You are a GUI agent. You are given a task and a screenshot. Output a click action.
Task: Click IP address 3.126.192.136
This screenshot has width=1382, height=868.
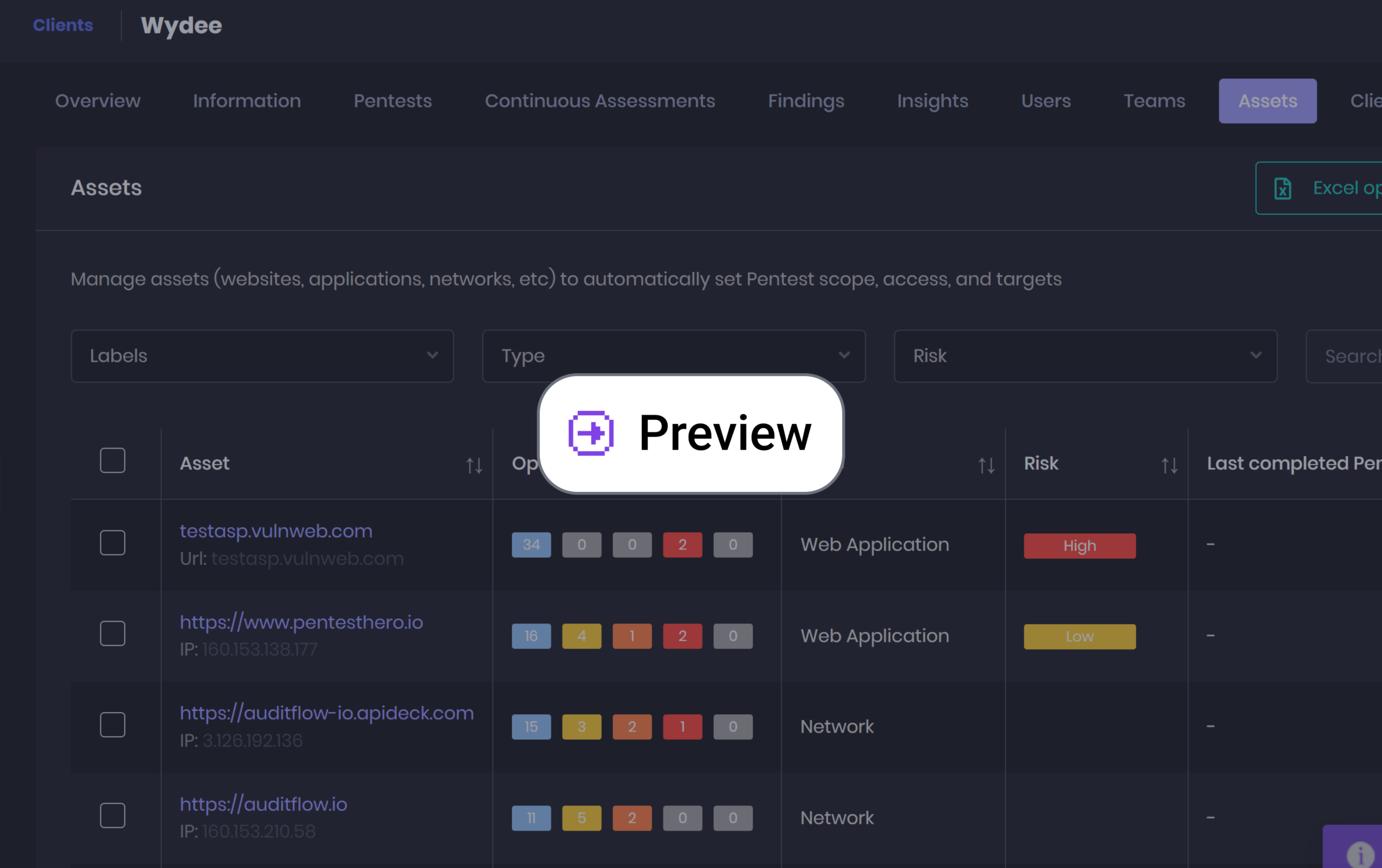point(253,741)
